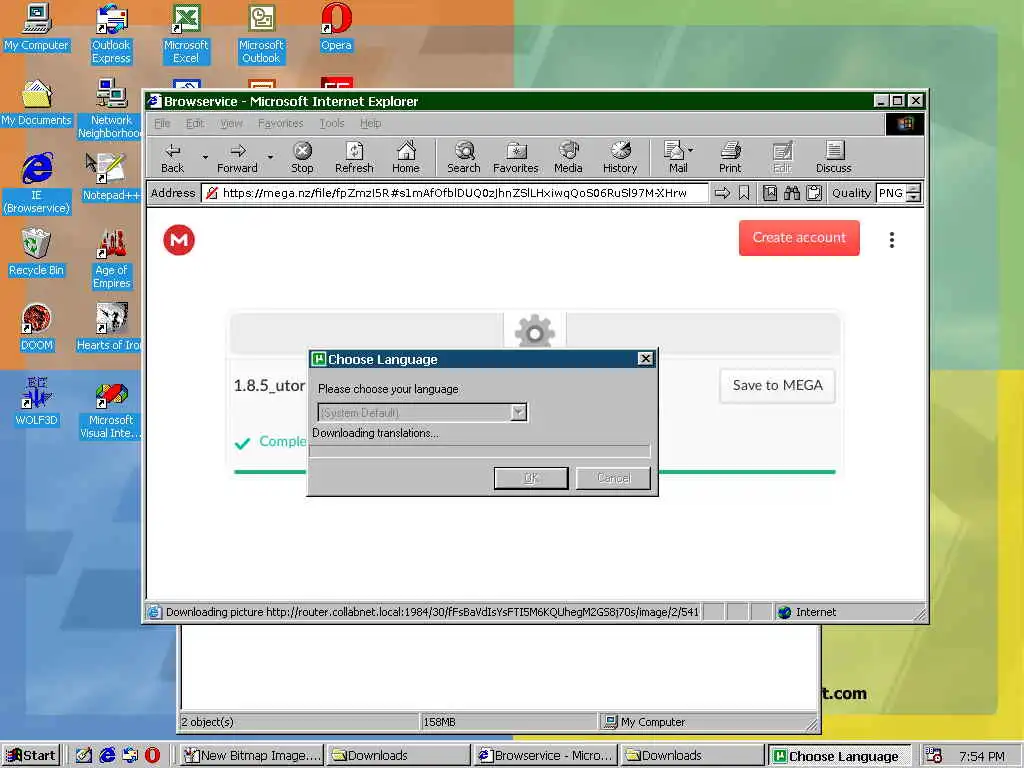Click the bookmark icon beside address bar
Image resolution: width=1024 pixels, height=768 pixels.
(x=744, y=193)
